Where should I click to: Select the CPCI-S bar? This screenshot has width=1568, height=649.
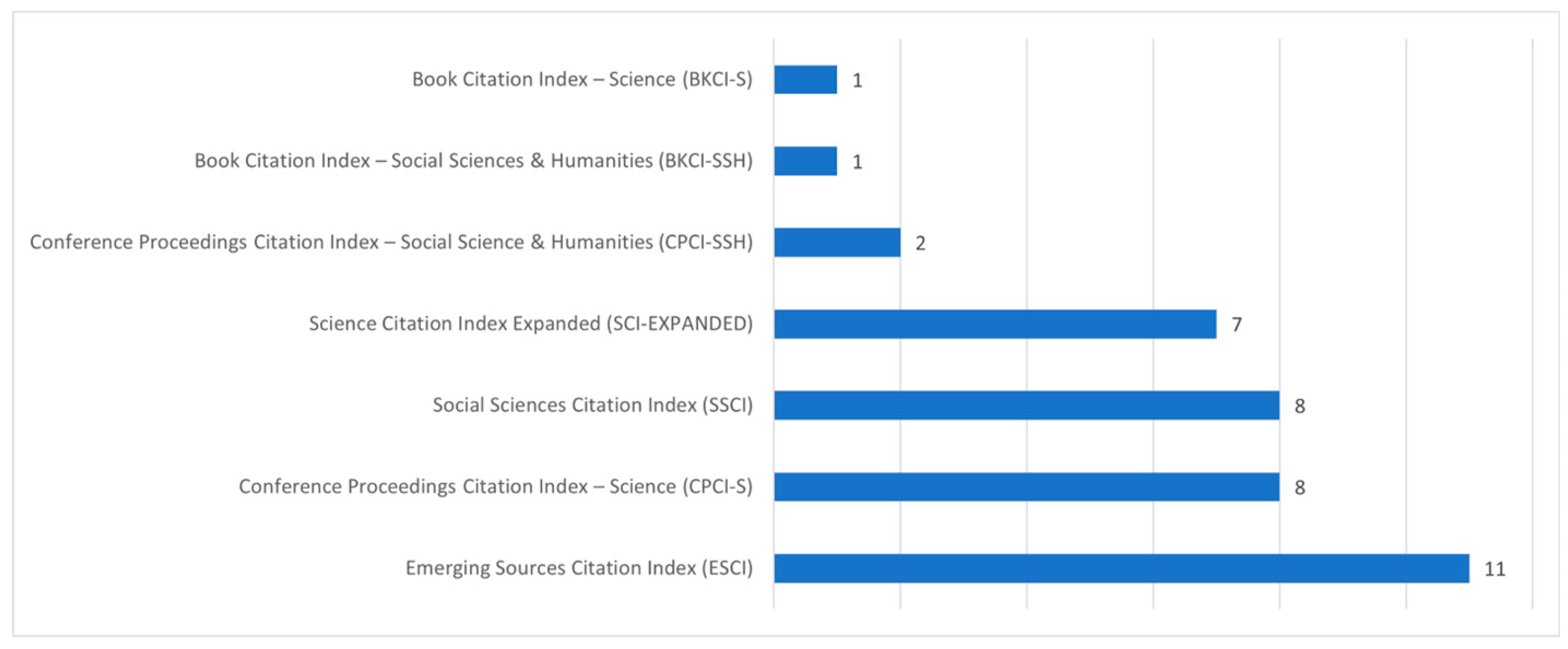[1026, 487]
